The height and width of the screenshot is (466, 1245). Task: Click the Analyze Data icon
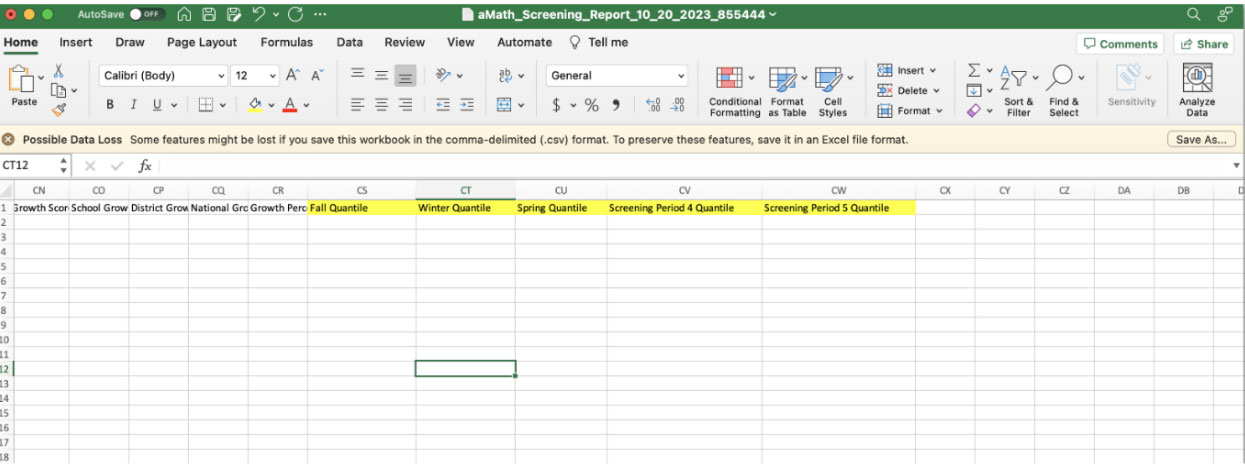1196,79
